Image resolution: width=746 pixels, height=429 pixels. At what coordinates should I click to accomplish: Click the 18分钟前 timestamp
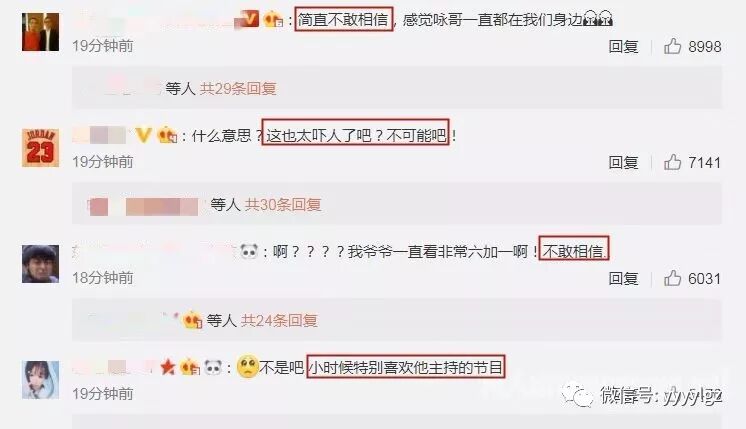[x=103, y=278]
